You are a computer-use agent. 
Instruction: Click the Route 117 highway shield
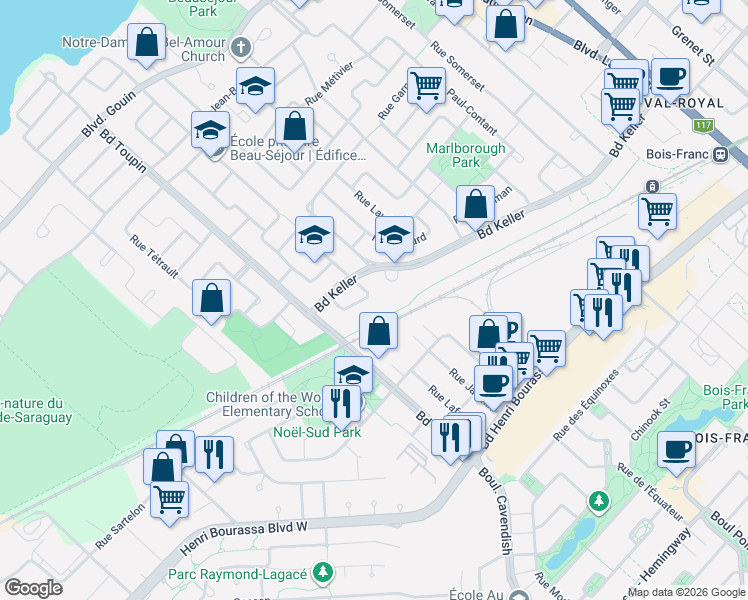click(703, 126)
